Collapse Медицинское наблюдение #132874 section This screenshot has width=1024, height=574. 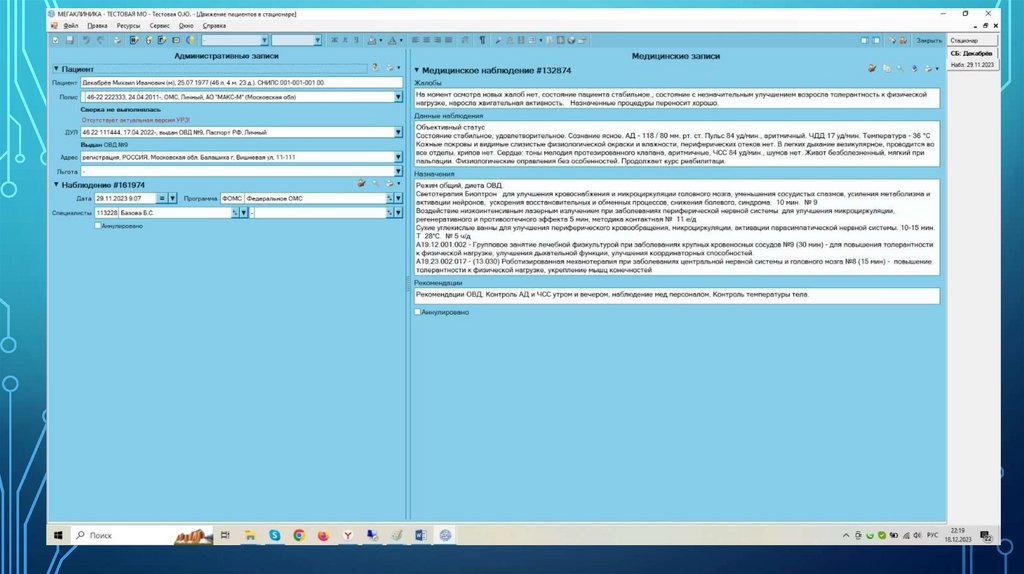416,71
